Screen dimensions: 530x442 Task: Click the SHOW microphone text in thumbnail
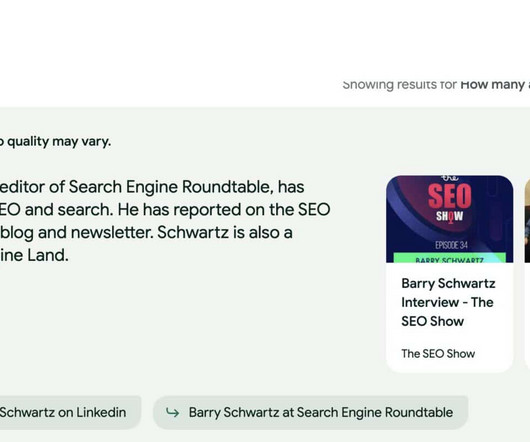[449, 216]
